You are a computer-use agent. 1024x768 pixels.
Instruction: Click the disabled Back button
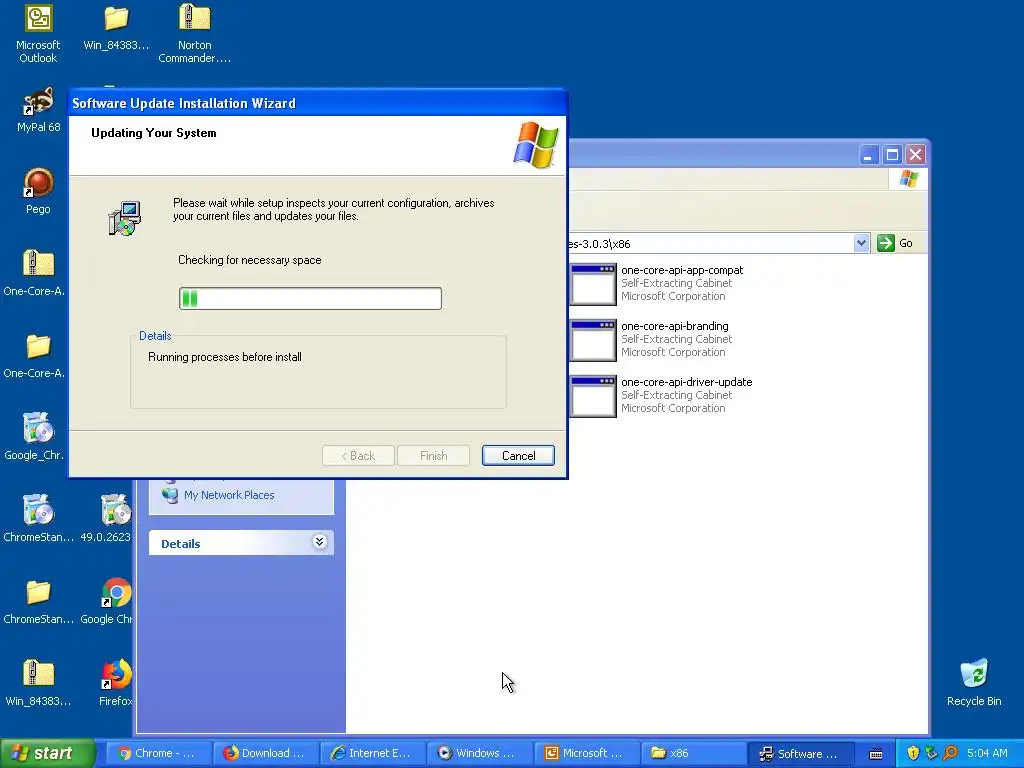coord(358,455)
